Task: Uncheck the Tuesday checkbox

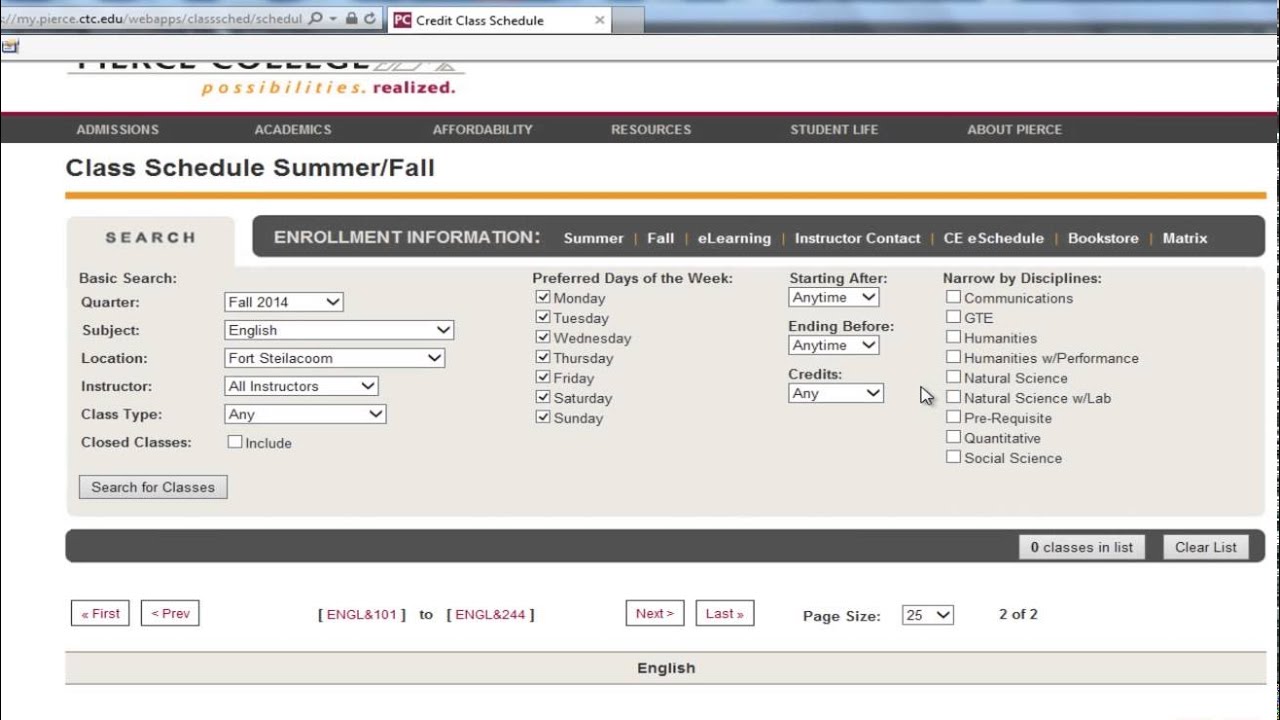Action: coord(543,317)
